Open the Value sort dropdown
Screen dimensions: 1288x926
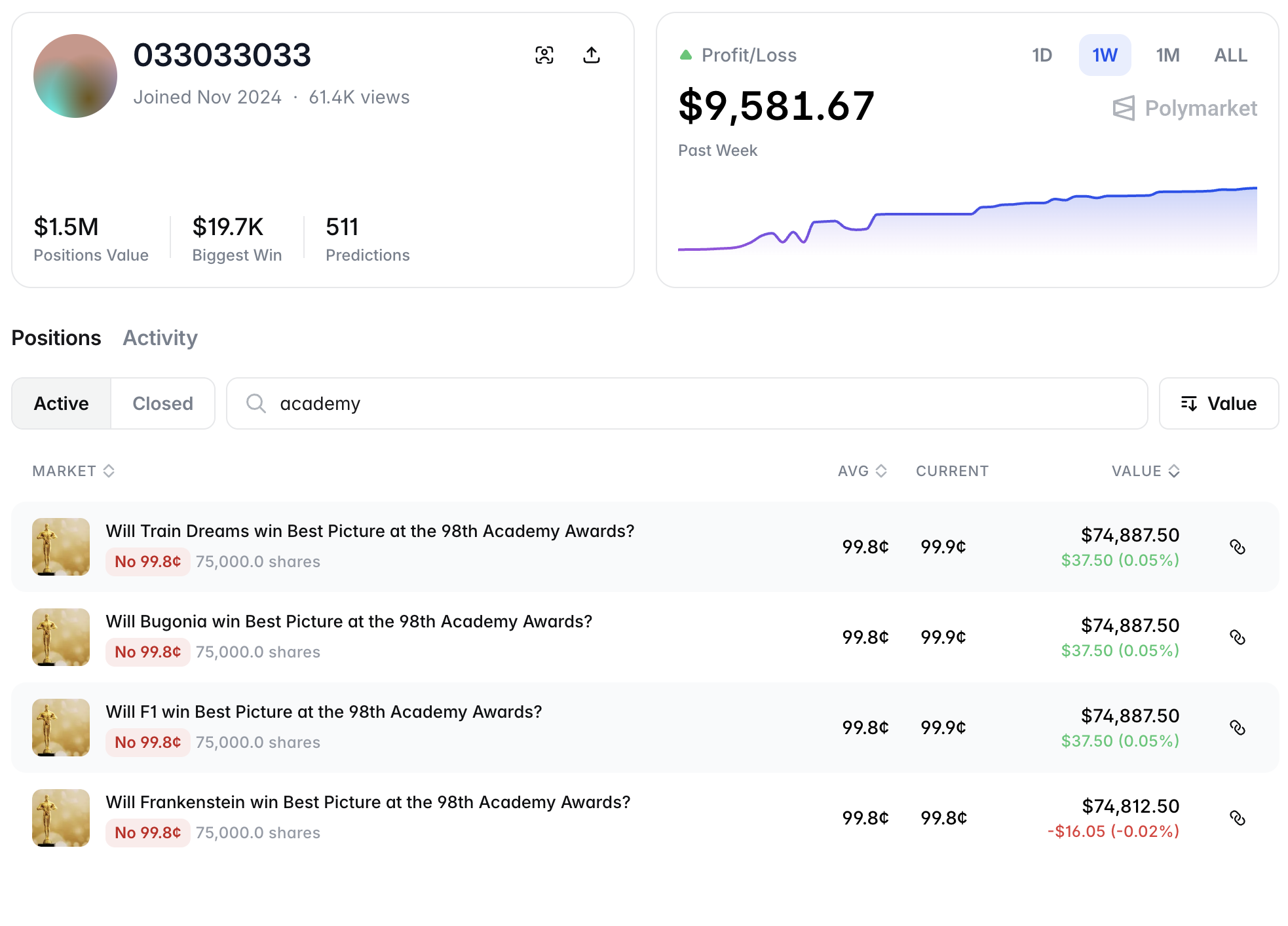click(1219, 403)
